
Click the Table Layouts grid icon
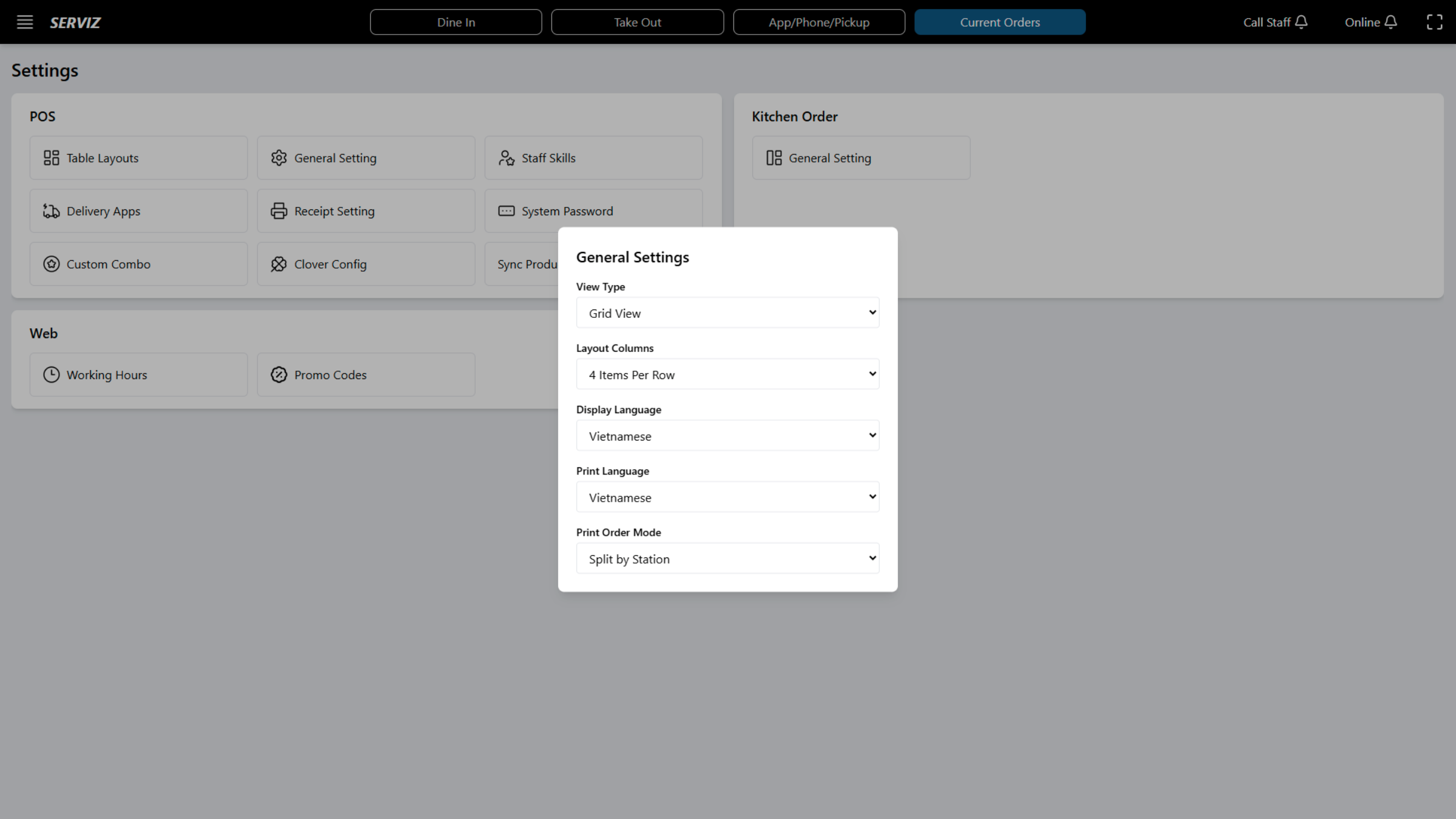click(x=52, y=157)
